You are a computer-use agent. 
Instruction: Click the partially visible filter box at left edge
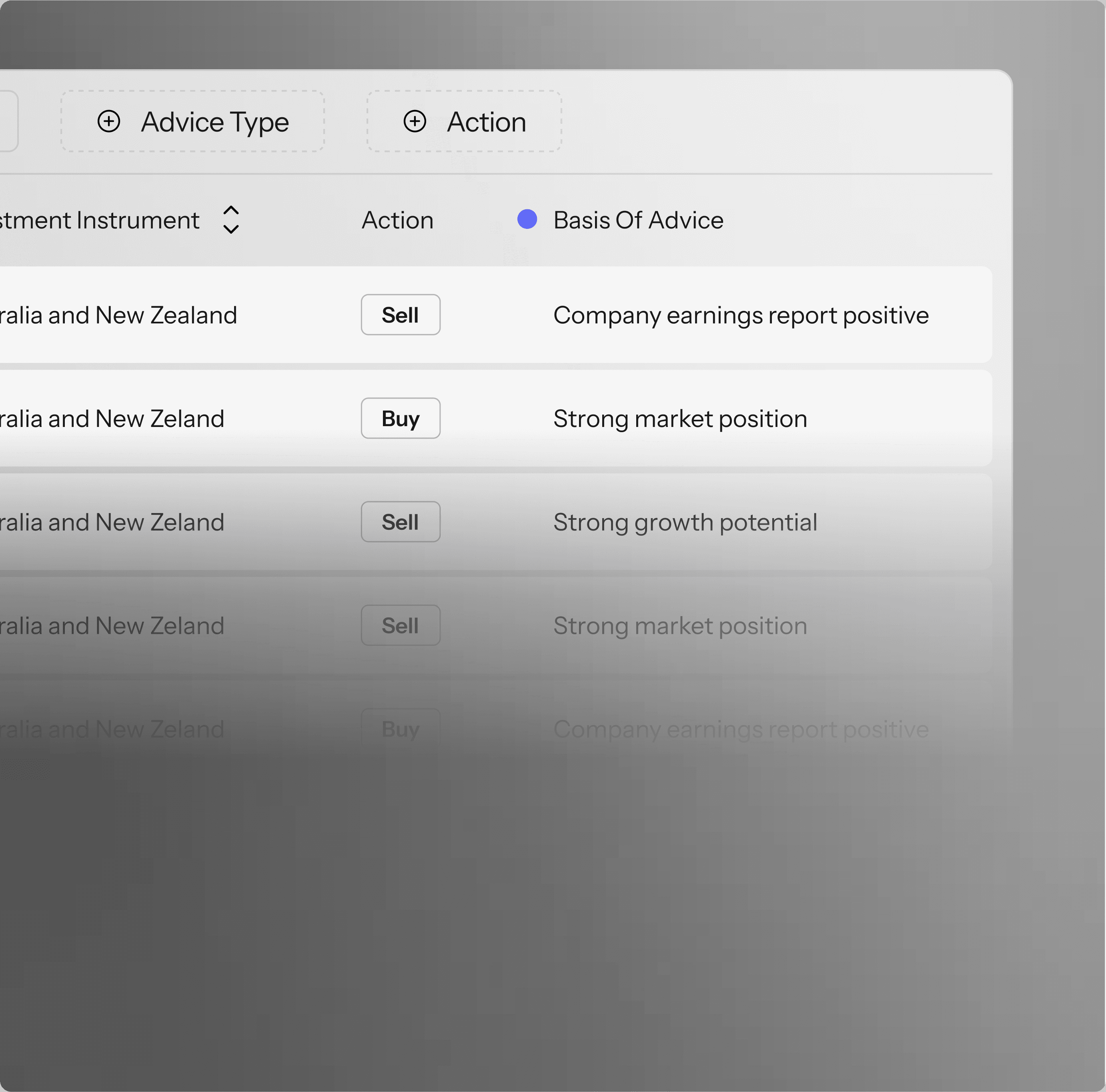click(x=8, y=121)
